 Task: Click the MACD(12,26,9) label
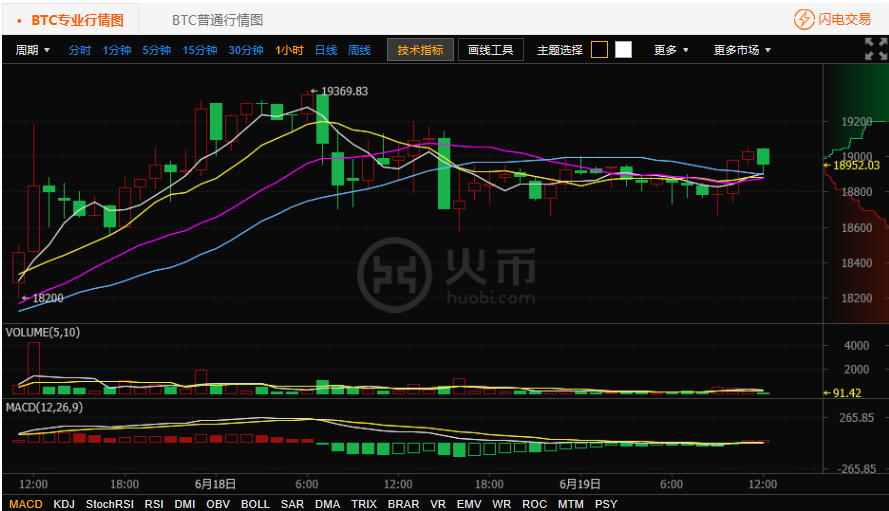(x=44, y=407)
